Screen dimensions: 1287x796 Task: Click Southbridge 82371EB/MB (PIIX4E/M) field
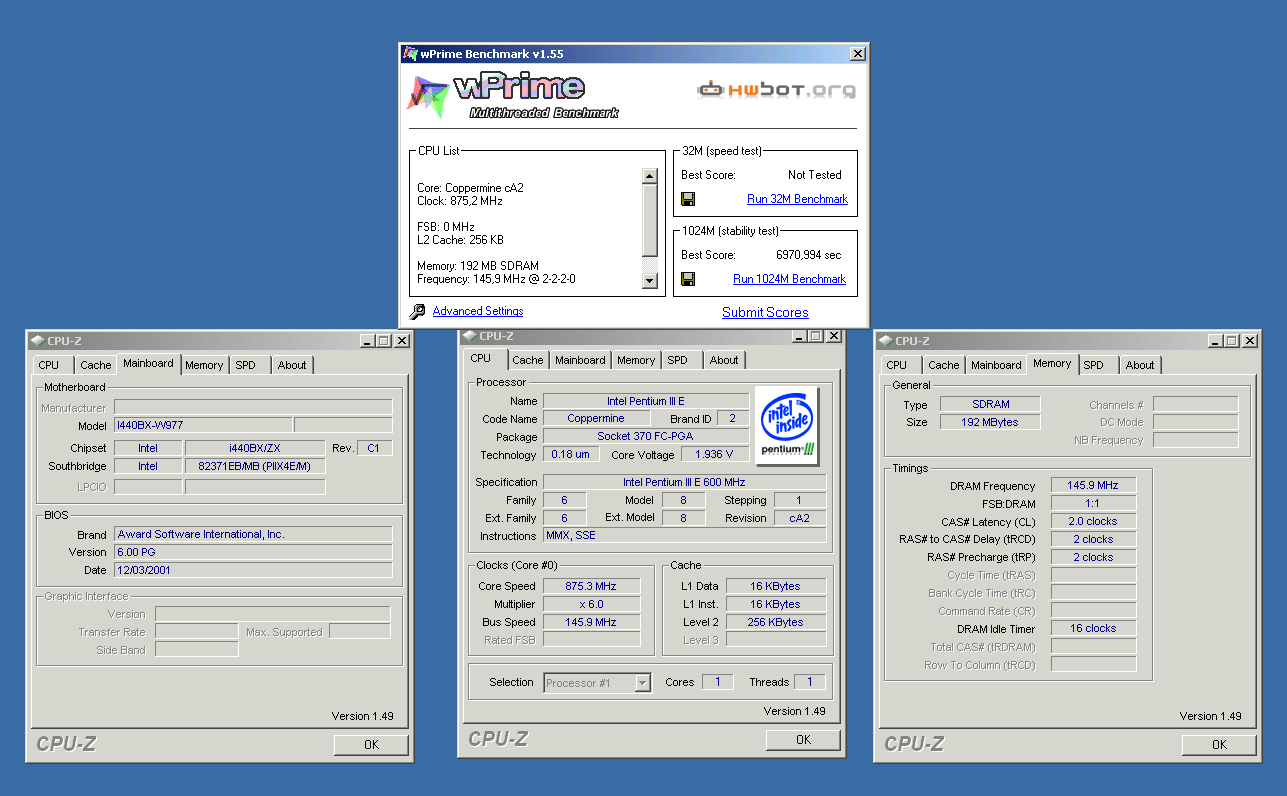(255, 467)
